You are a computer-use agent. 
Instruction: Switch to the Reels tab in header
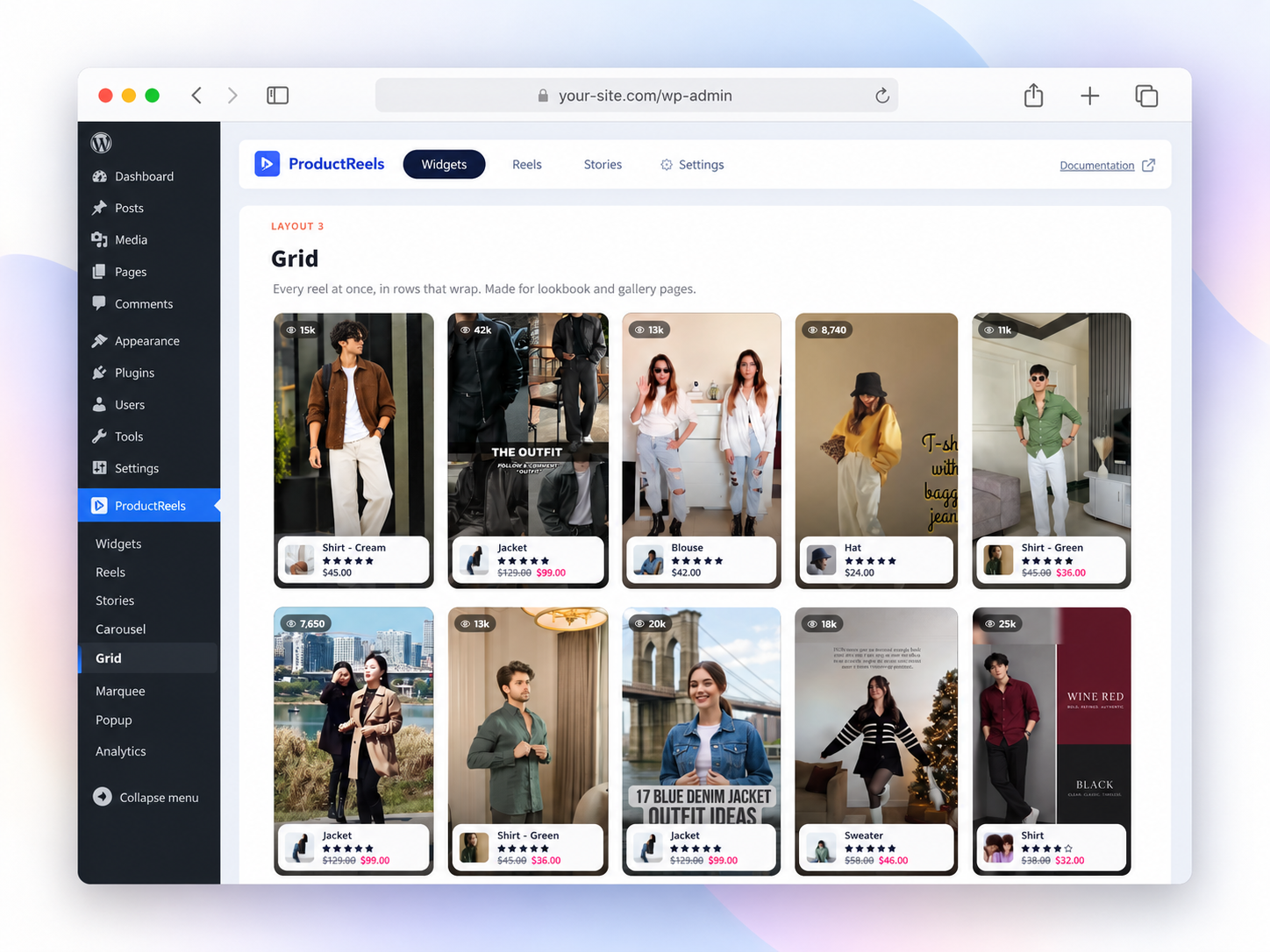coord(527,164)
